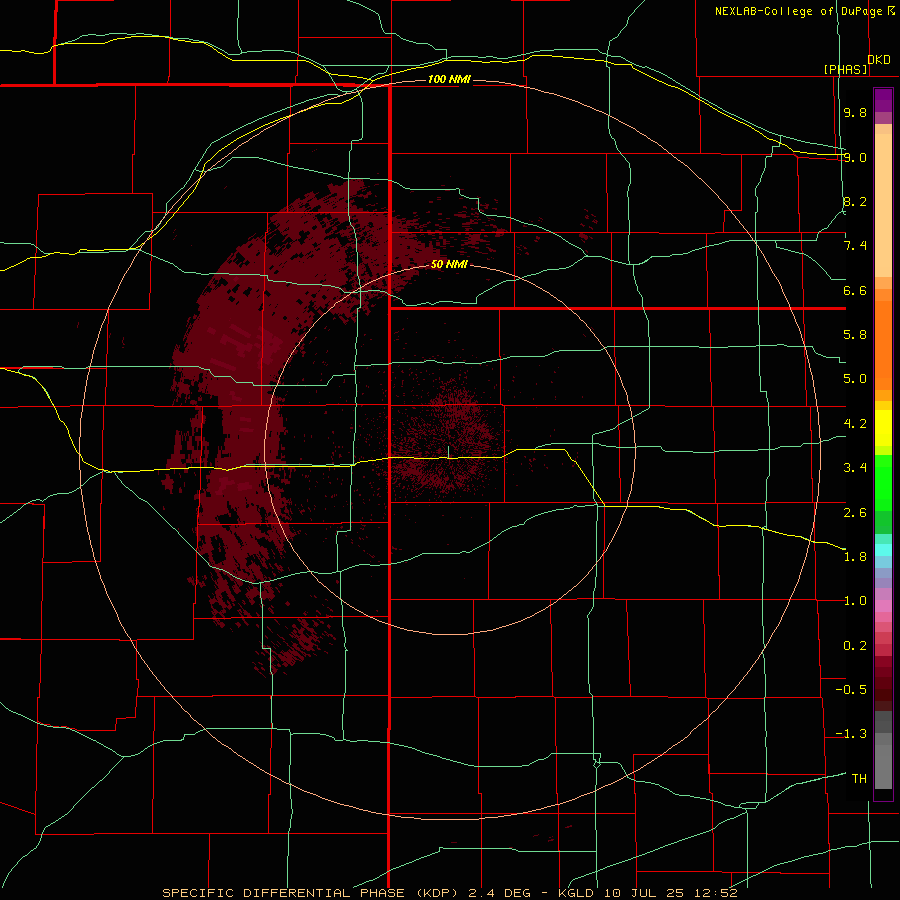The height and width of the screenshot is (900, 900).
Task: Pick the bright yellow band in color bar
Action: click(x=883, y=428)
